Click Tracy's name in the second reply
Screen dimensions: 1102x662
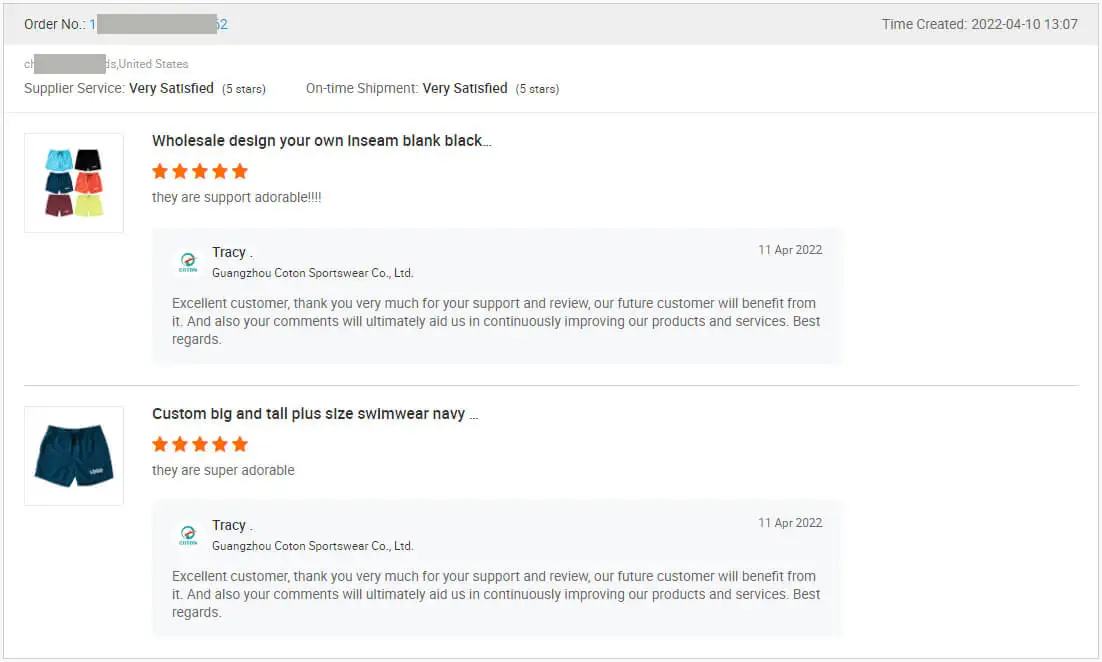click(229, 525)
